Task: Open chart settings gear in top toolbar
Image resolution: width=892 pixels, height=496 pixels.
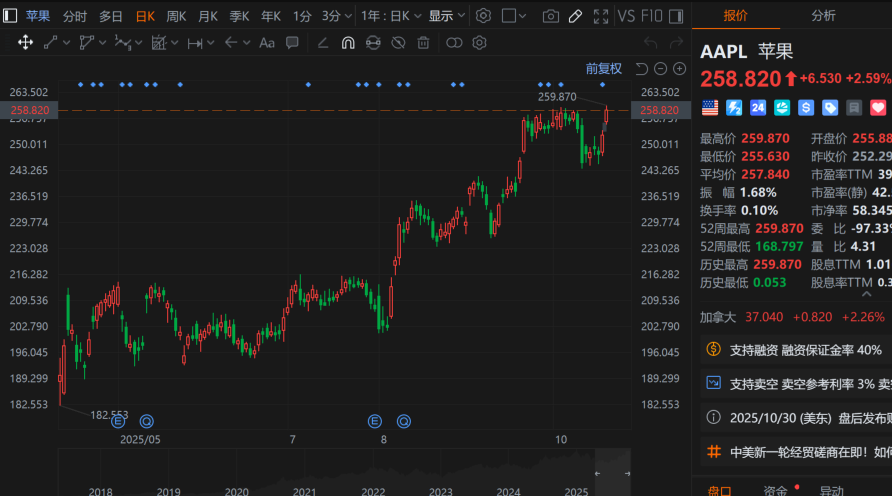Action: coord(483,16)
